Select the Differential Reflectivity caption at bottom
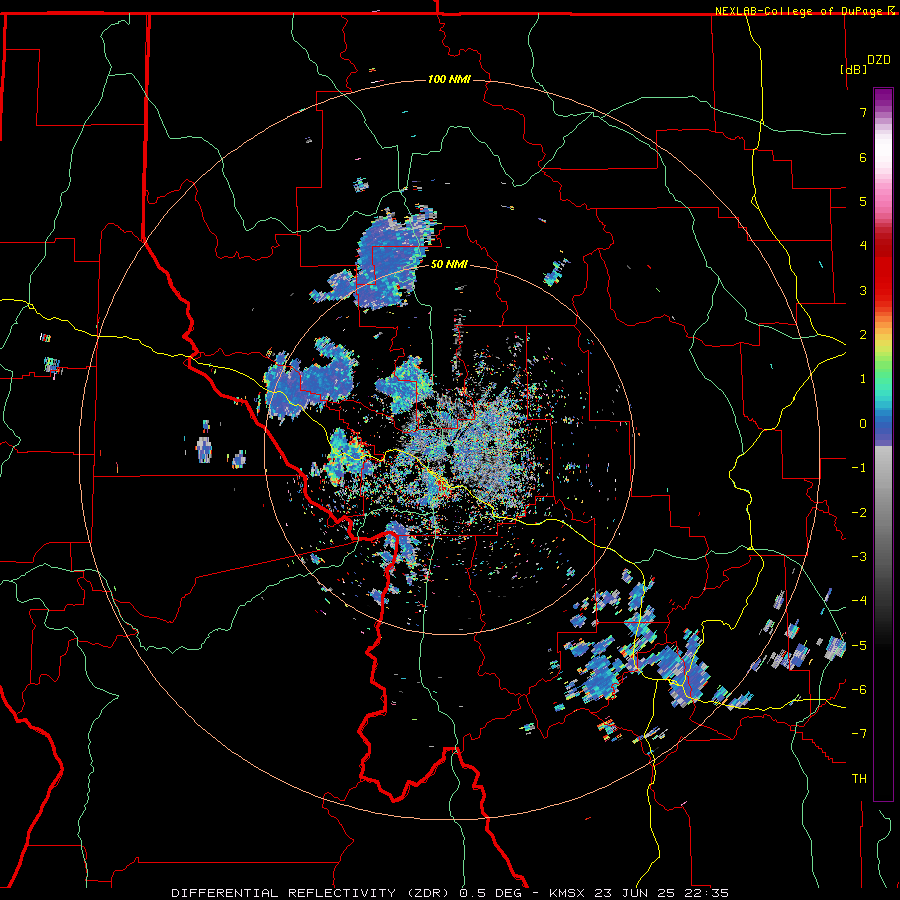 (450, 893)
